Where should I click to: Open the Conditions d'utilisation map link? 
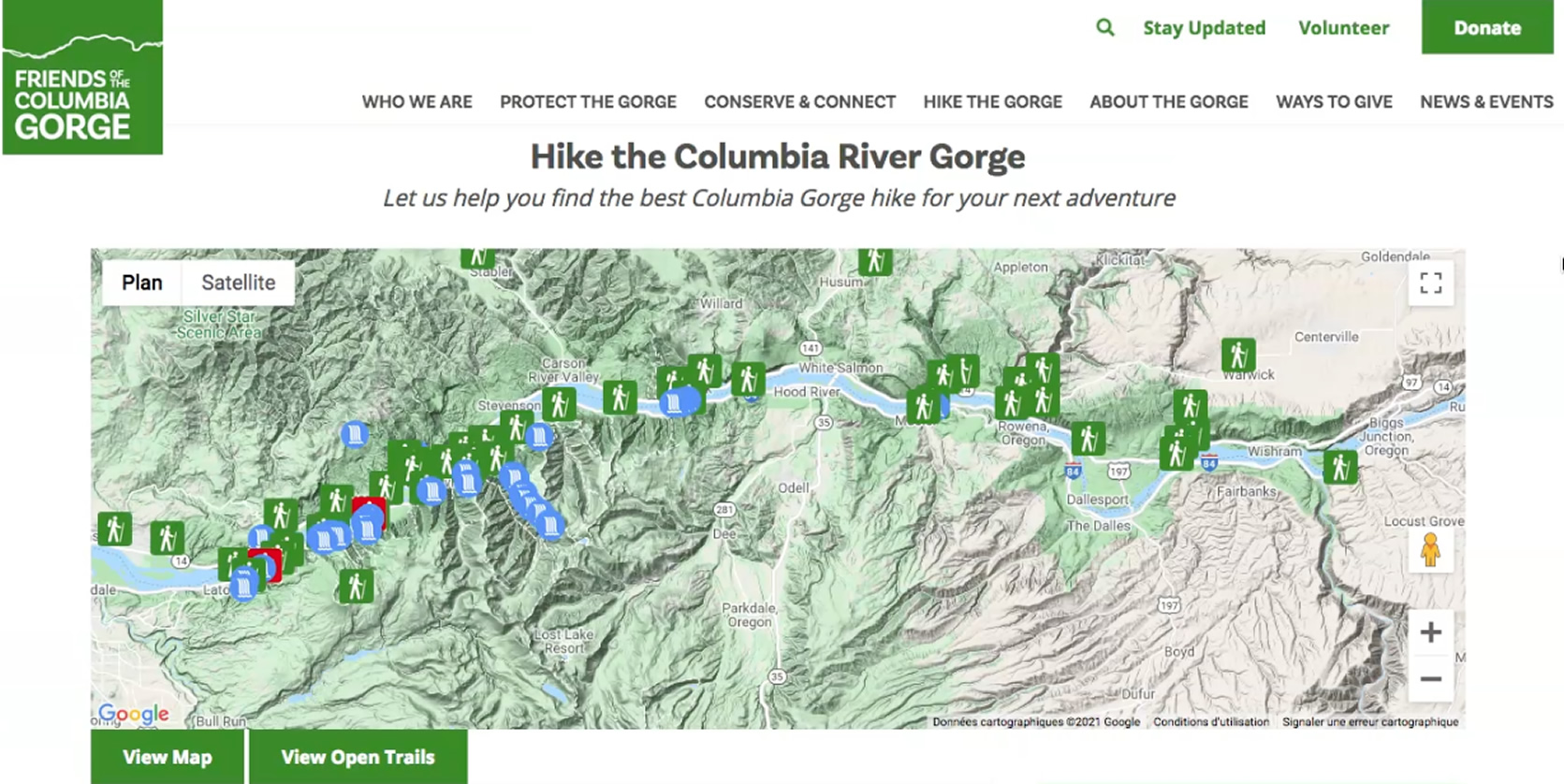(1210, 721)
